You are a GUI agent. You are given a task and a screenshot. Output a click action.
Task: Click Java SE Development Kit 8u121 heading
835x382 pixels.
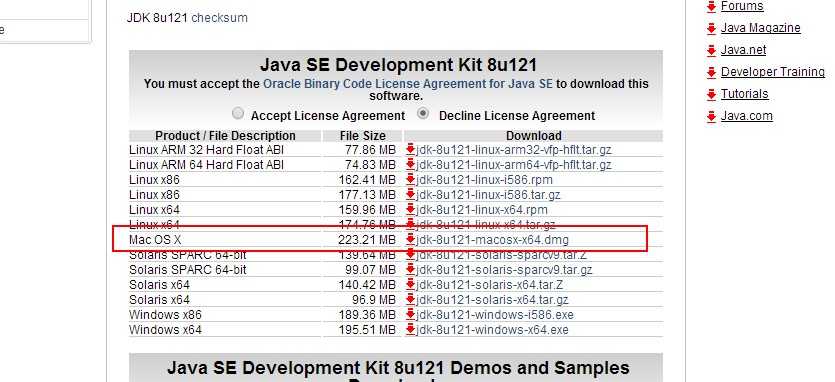point(398,66)
